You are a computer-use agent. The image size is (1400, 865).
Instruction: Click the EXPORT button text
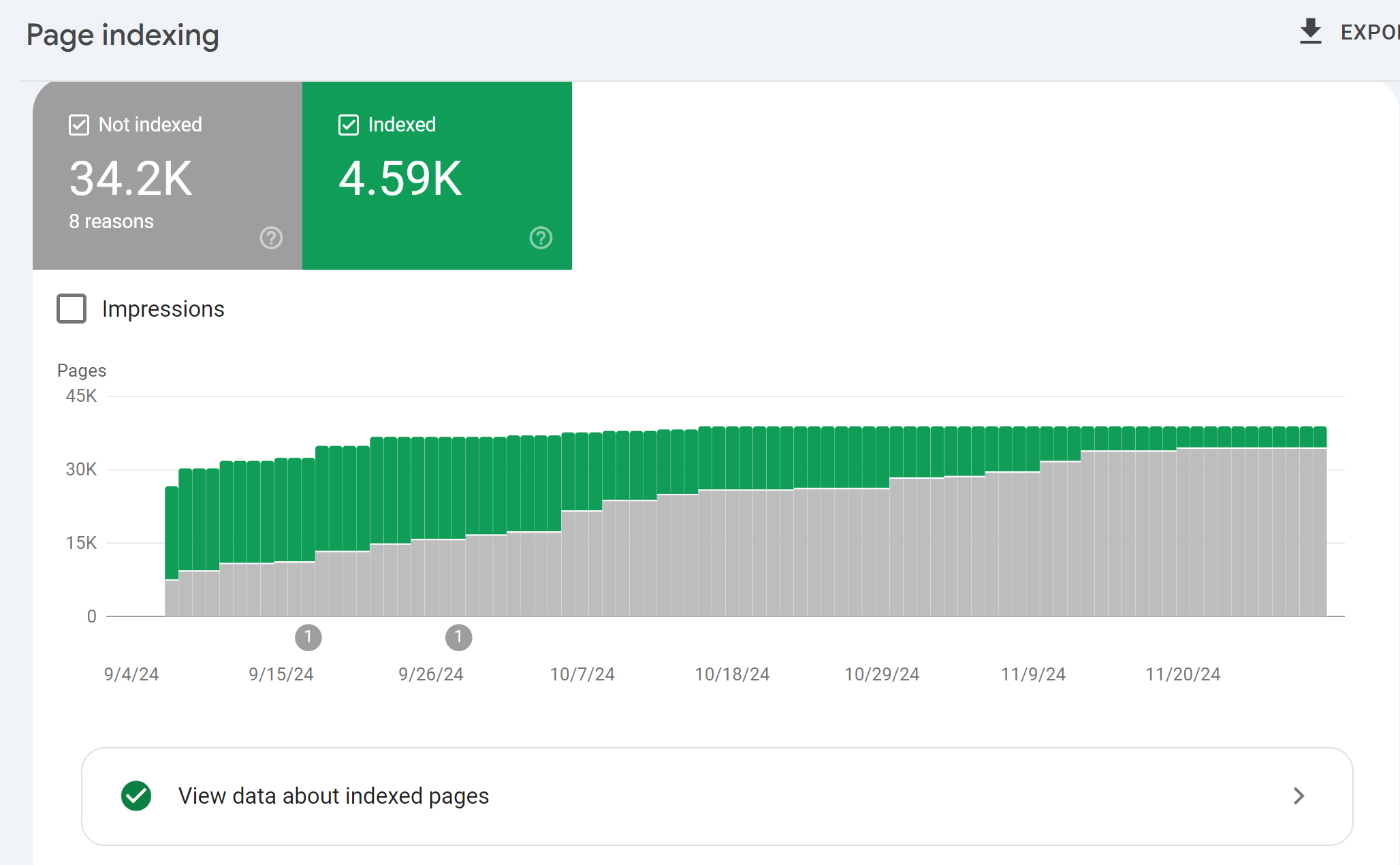1370,32
